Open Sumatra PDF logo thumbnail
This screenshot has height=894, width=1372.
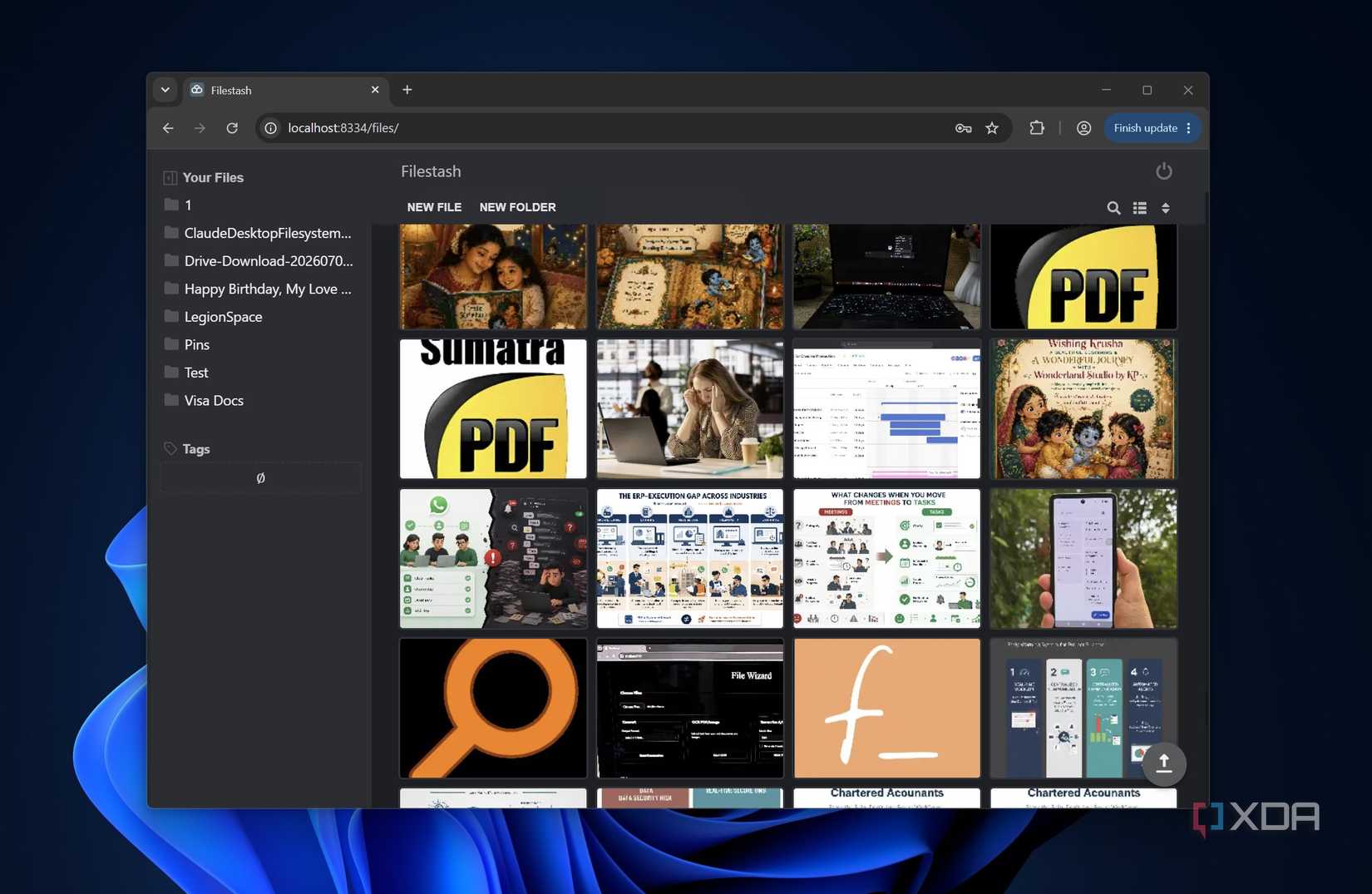pos(493,408)
